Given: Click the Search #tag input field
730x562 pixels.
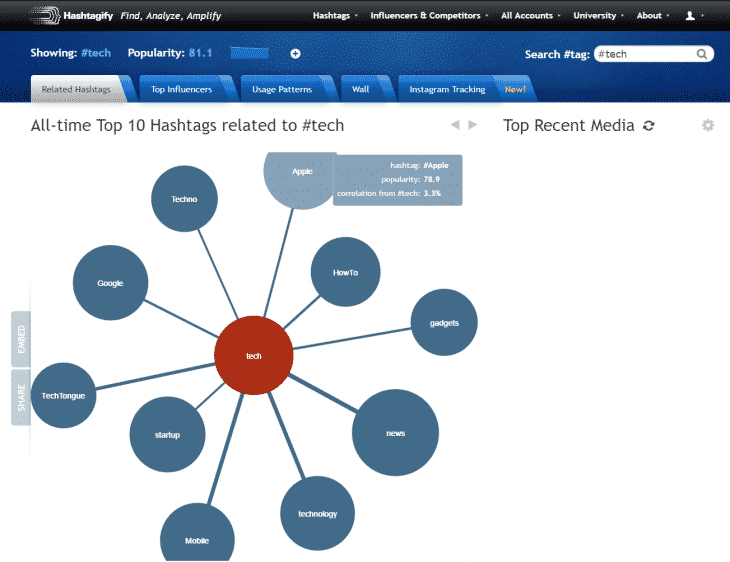Looking at the screenshot, I should tap(643, 54).
